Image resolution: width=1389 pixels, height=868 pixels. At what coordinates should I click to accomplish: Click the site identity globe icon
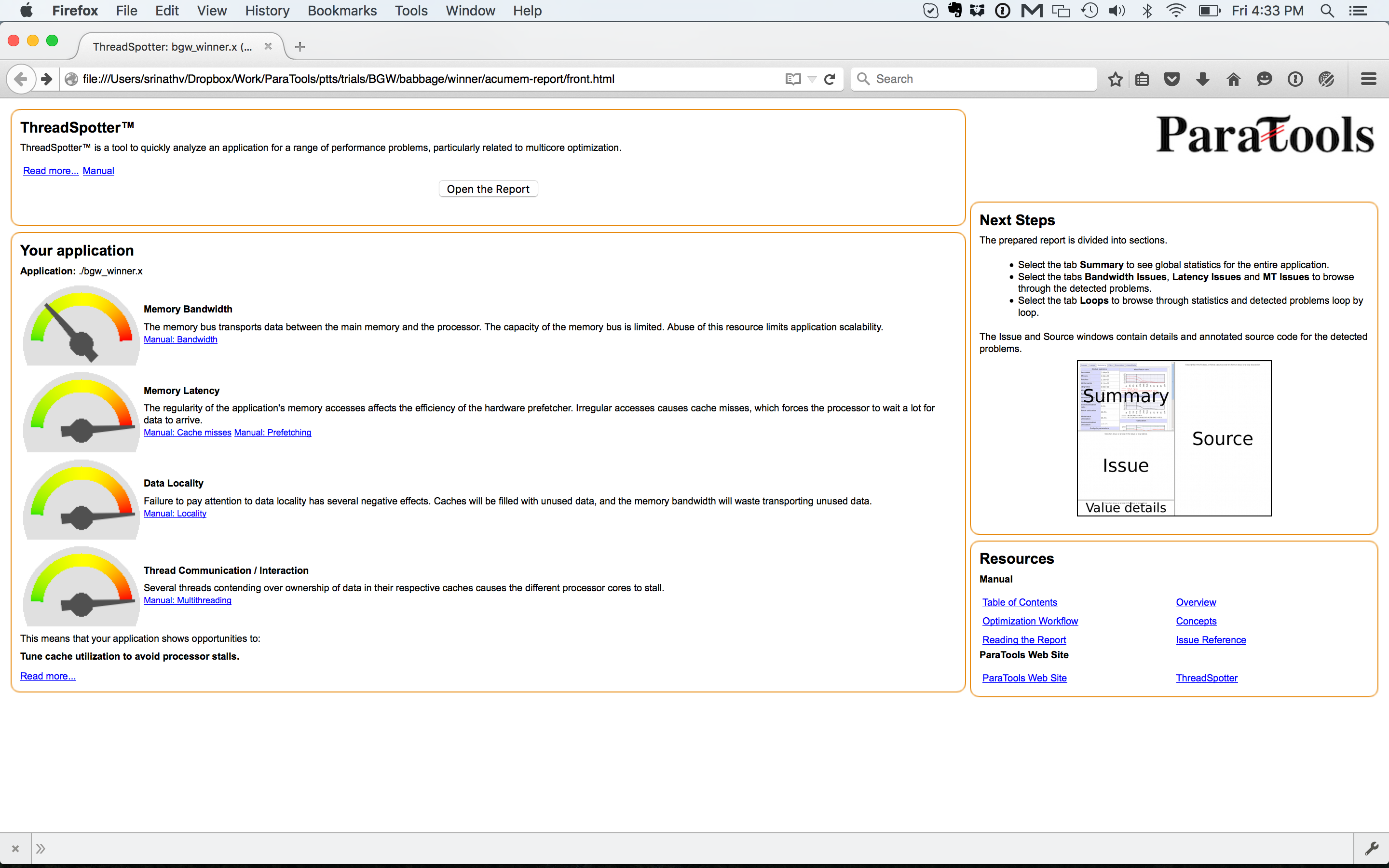(x=71, y=79)
